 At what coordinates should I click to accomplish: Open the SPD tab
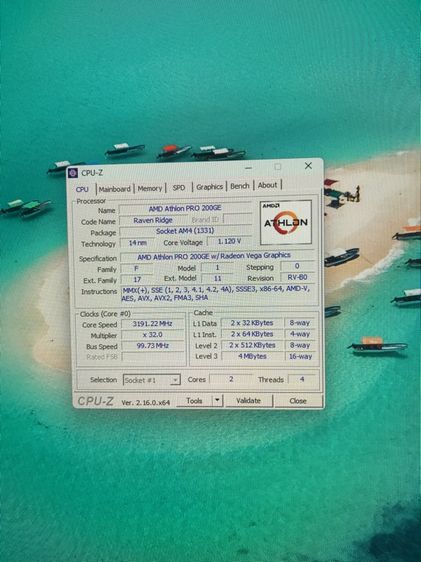[179, 187]
